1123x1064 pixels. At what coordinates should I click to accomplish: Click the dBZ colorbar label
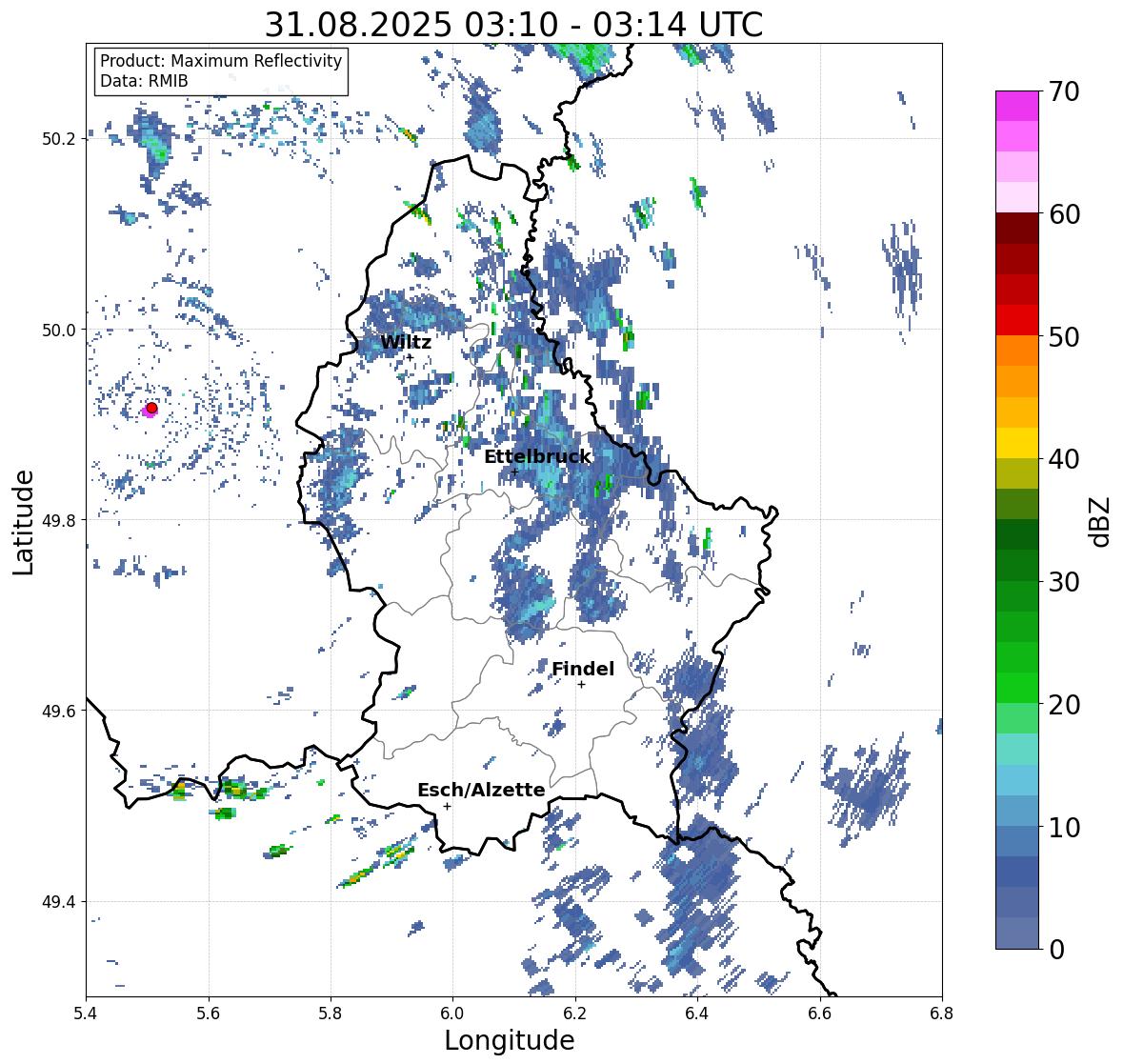(1101, 522)
